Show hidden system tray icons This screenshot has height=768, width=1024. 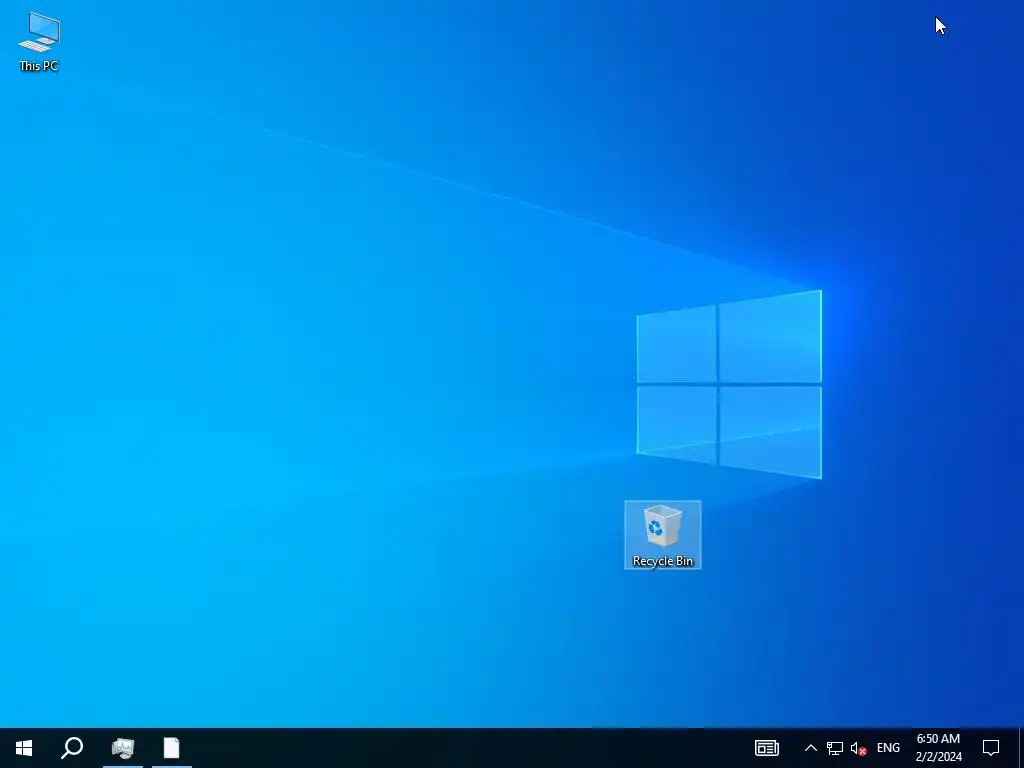click(810, 748)
